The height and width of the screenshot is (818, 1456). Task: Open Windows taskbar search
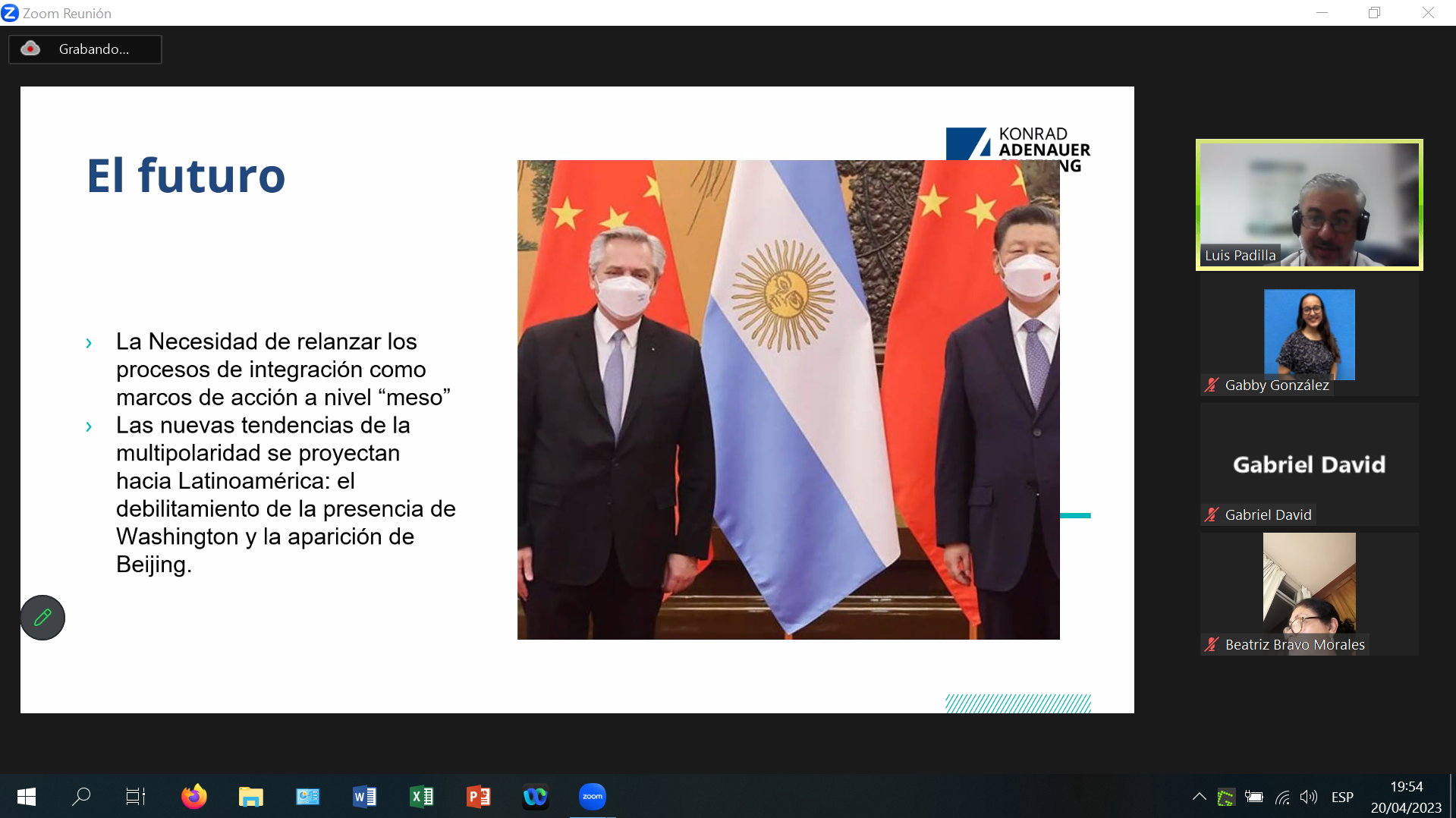pos(81,797)
